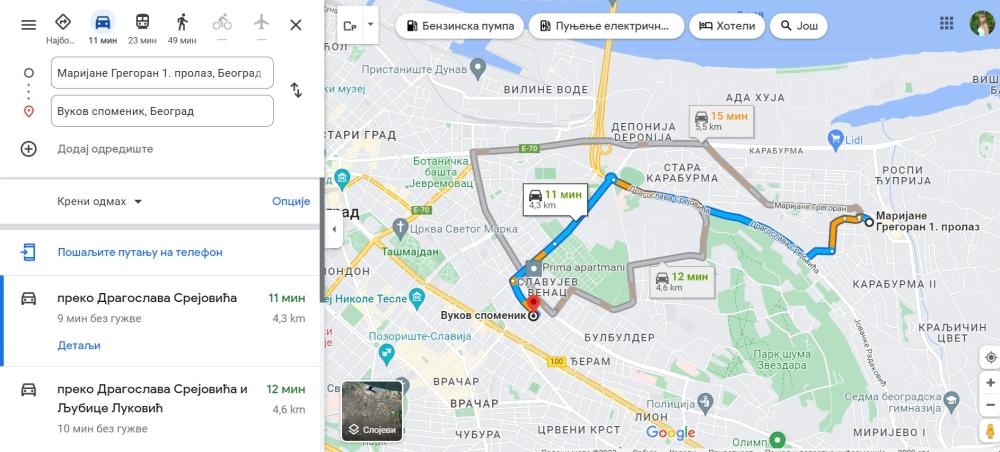Toggle the Слојеви layers thumbnail
This screenshot has height=452, width=1000.
(372, 411)
